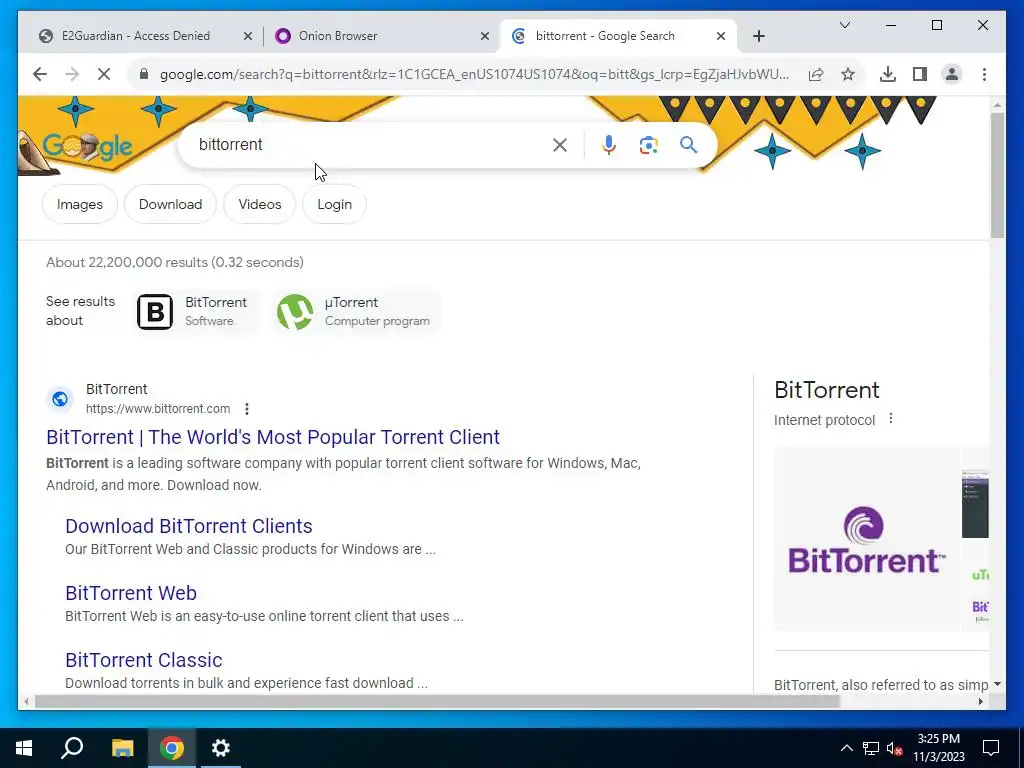Open Chrome three-dot menu

point(984,74)
